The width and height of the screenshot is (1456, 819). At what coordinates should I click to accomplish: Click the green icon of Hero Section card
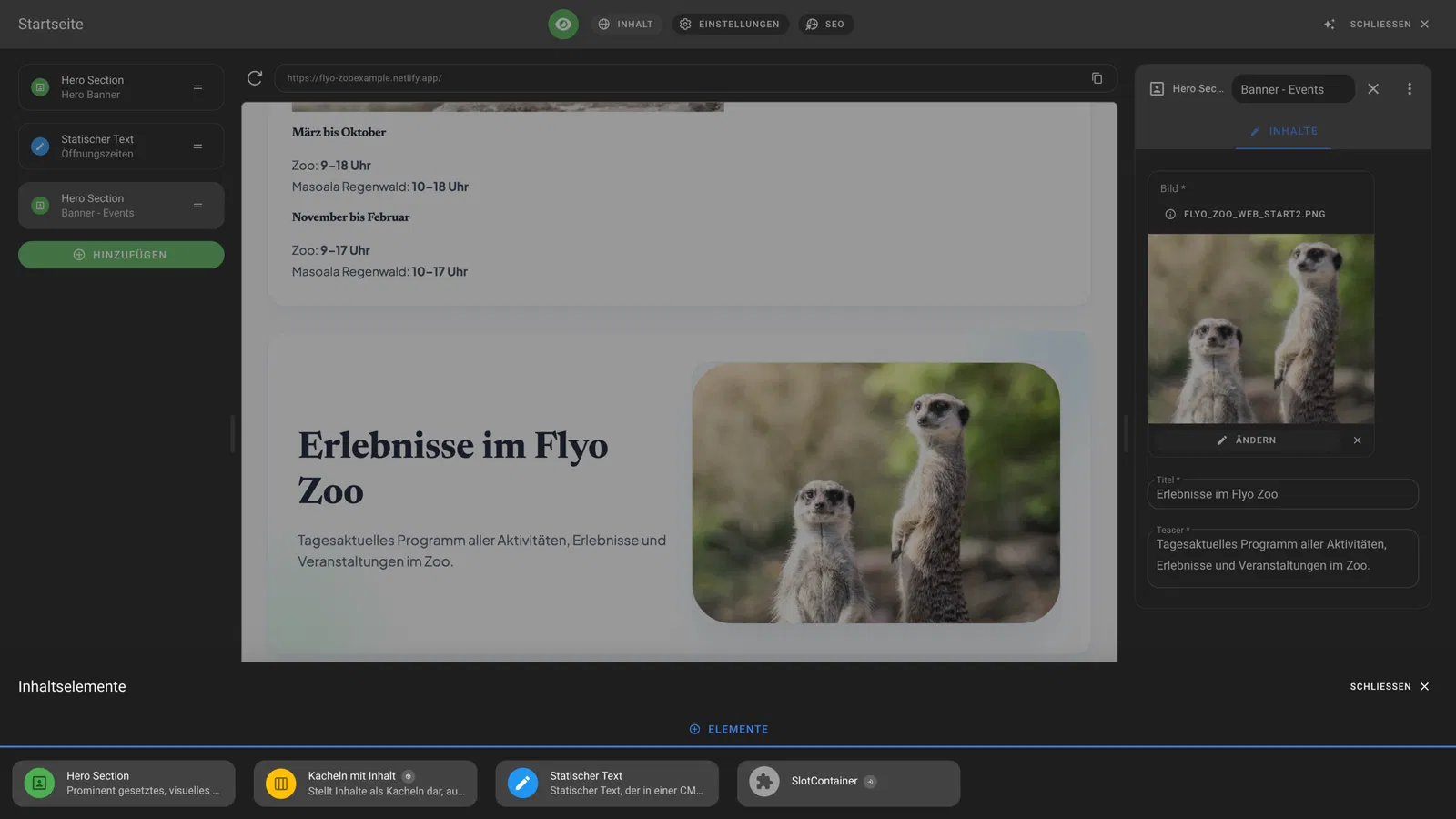click(x=39, y=784)
